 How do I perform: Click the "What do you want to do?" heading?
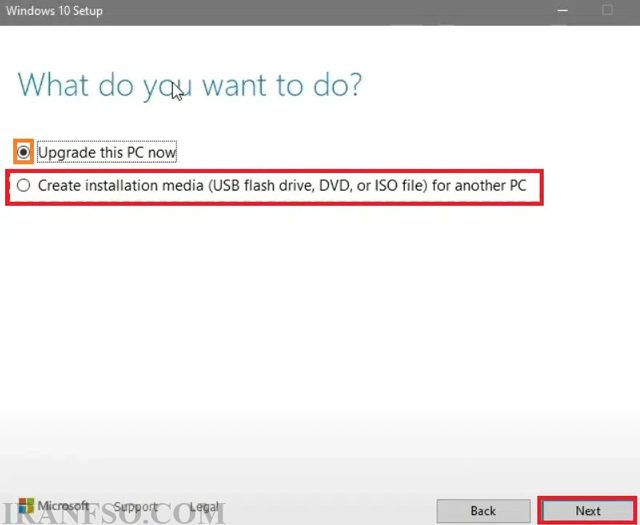190,85
